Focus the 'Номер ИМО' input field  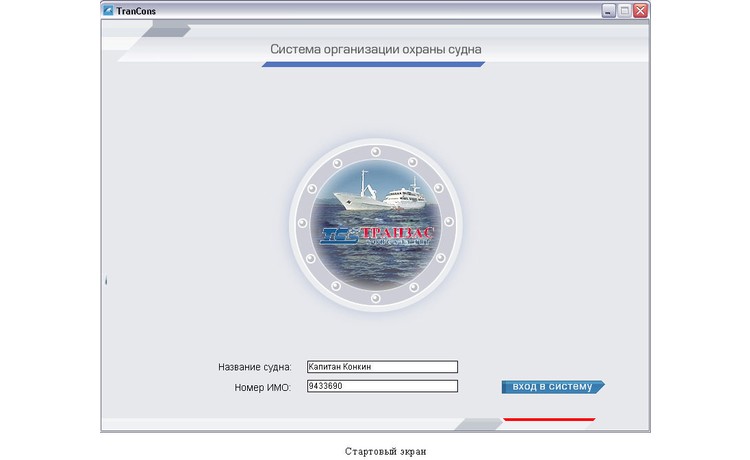pyautogui.click(x=381, y=386)
